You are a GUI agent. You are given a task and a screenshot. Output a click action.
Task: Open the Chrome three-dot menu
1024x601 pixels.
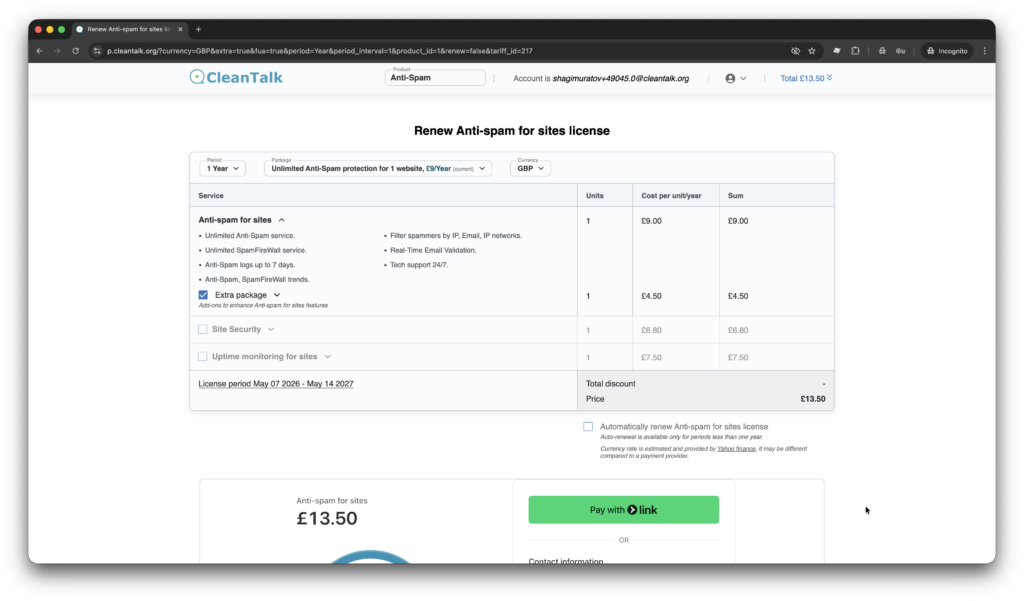tap(985, 51)
